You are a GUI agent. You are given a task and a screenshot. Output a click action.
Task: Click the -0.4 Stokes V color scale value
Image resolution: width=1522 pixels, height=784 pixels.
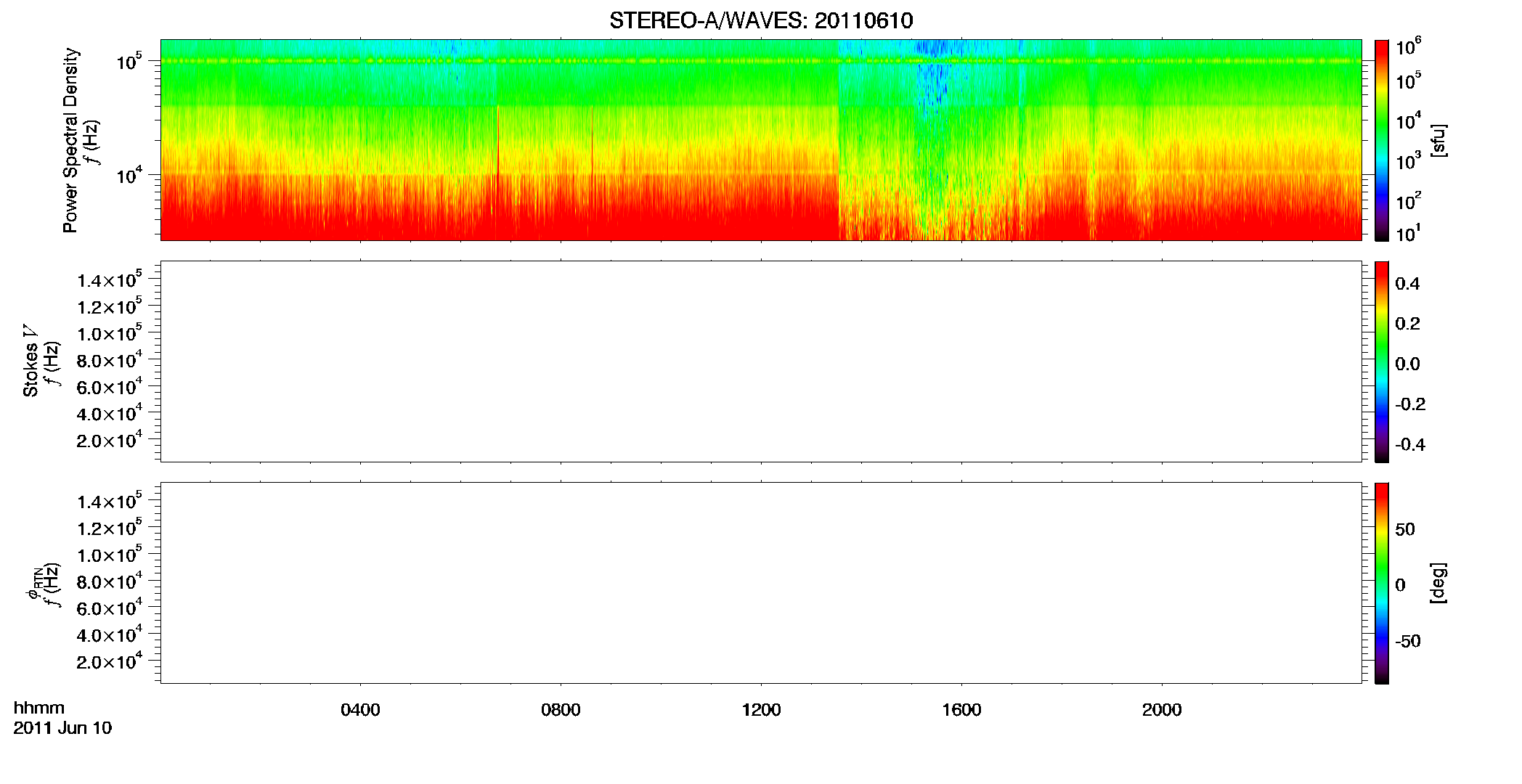click(1410, 445)
